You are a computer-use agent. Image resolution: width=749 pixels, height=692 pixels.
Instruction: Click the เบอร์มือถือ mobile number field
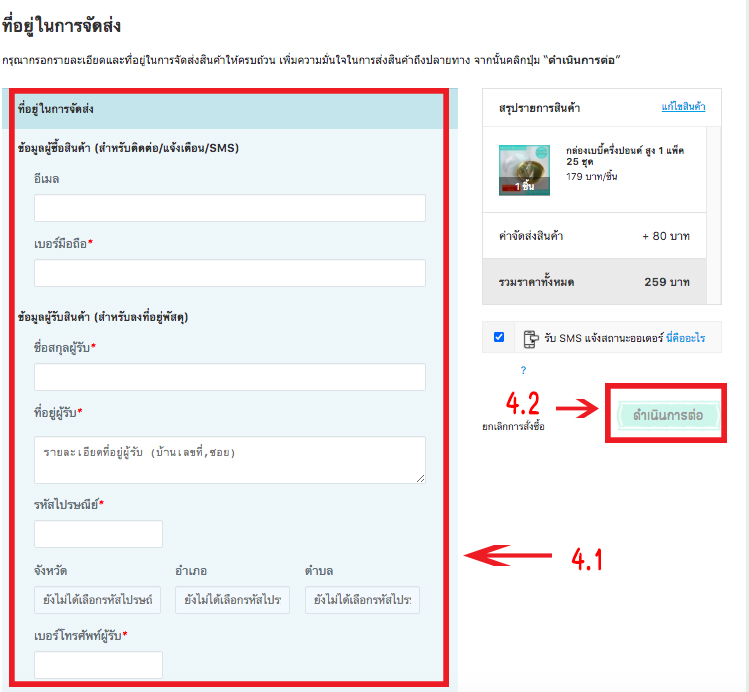click(229, 273)
